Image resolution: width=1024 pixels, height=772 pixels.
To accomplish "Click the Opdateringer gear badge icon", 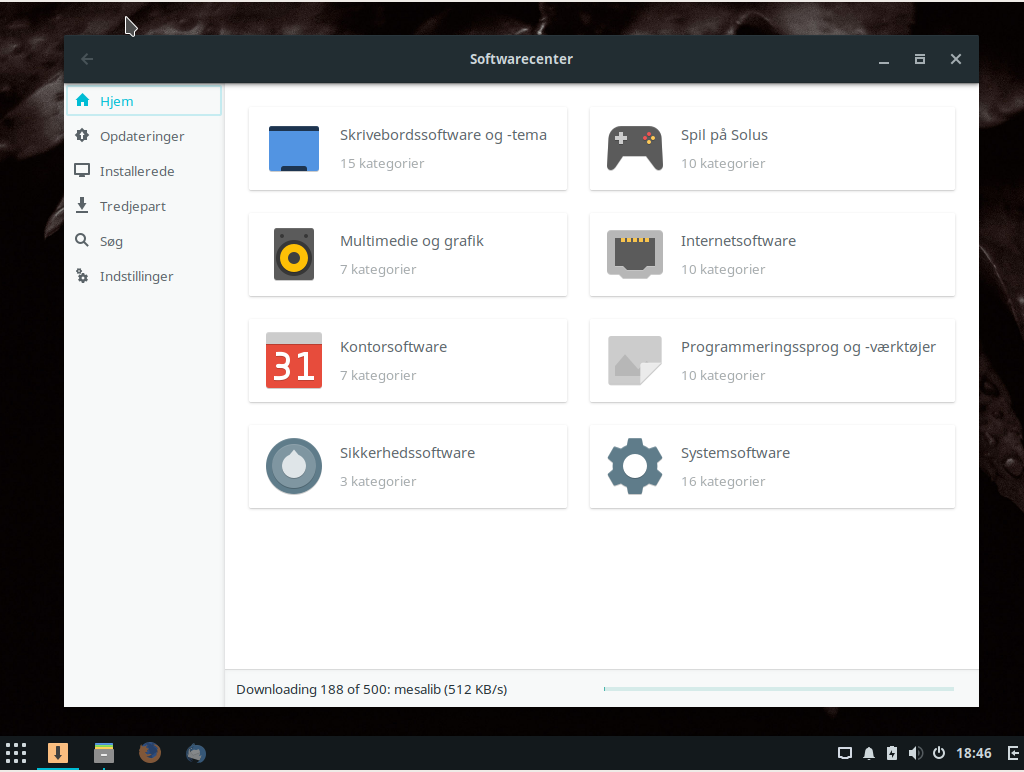I will pos(82,135).
